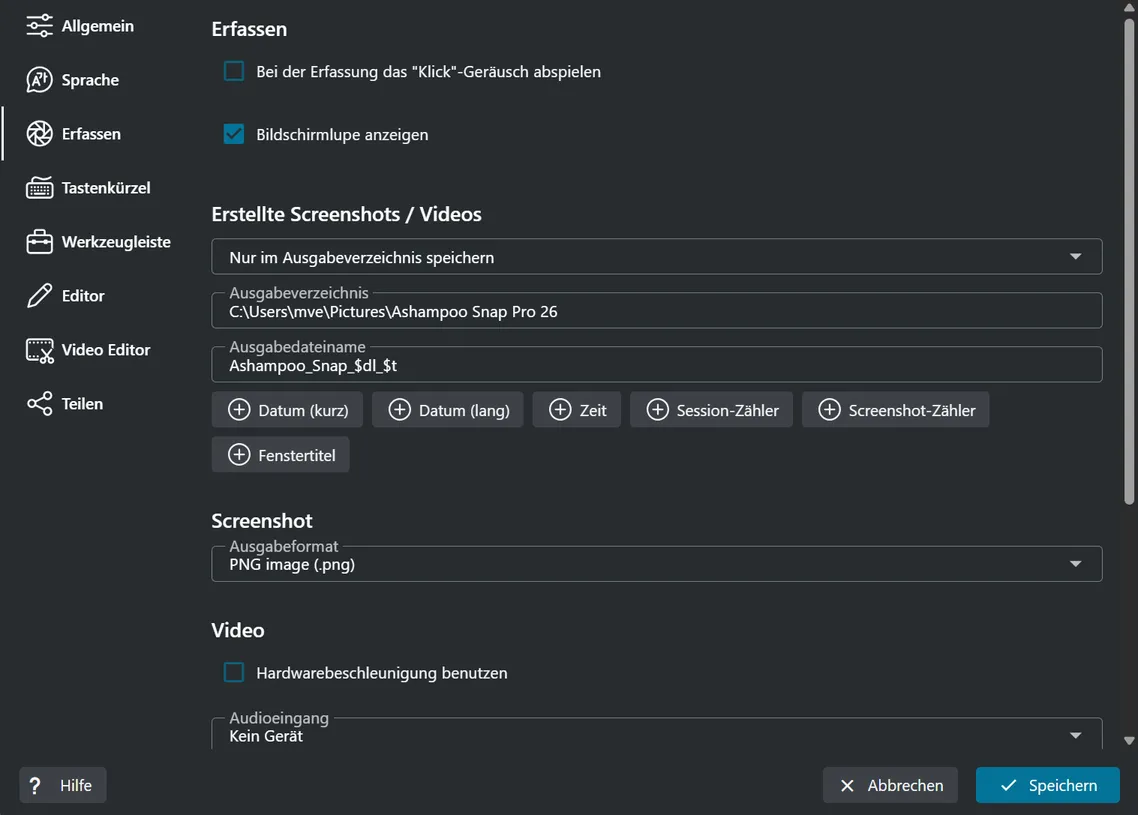This screenshot has width=1138, height=815.
Task: Click the plus icon on Datum (lang)
Action: [399, 409]
